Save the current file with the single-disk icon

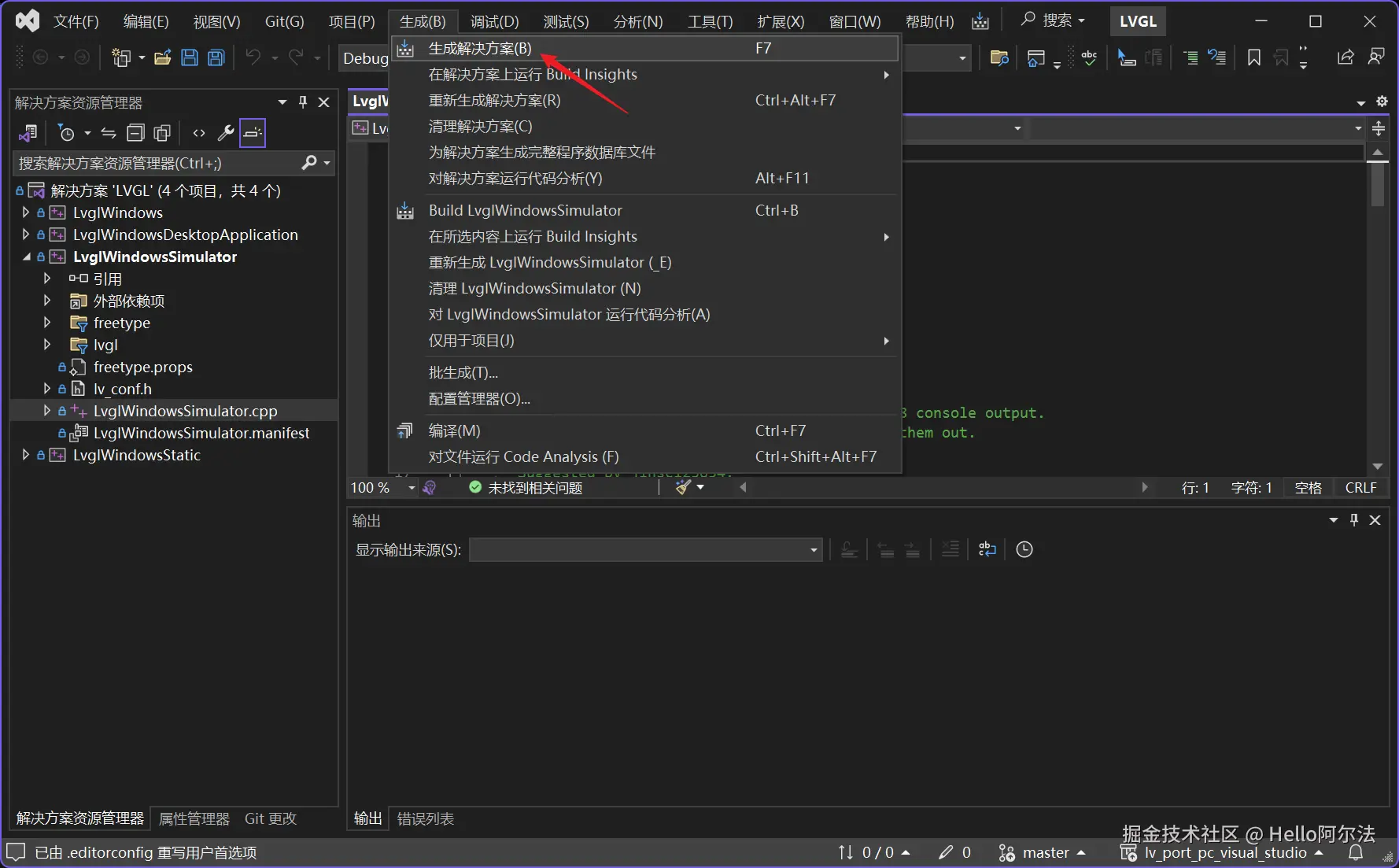[x=190, y=57]
